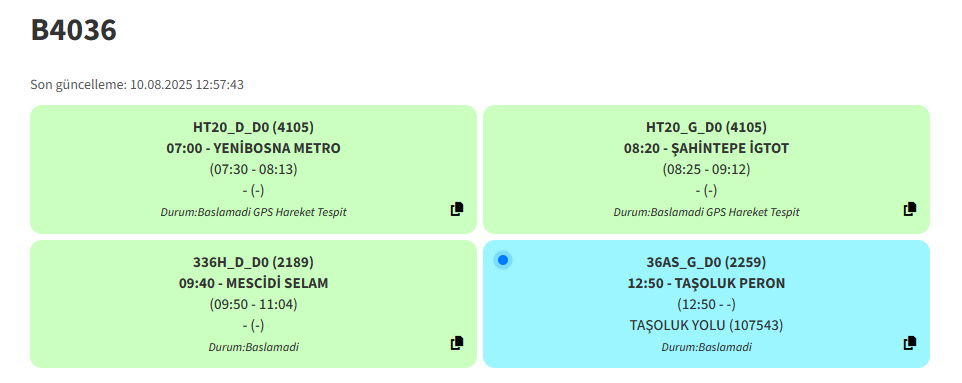This screenshot has width=962, height=383.
Task: Copy the HT20_G_D0 trip card details
Action: click(909, 209)
